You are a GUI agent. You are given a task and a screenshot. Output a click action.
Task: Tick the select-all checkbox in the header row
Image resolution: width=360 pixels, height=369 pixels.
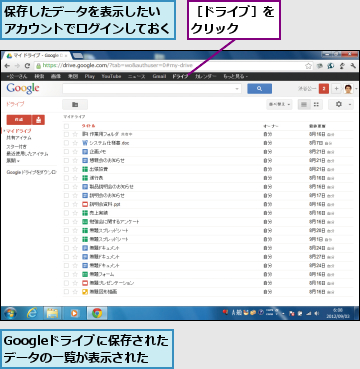point(66,126)
